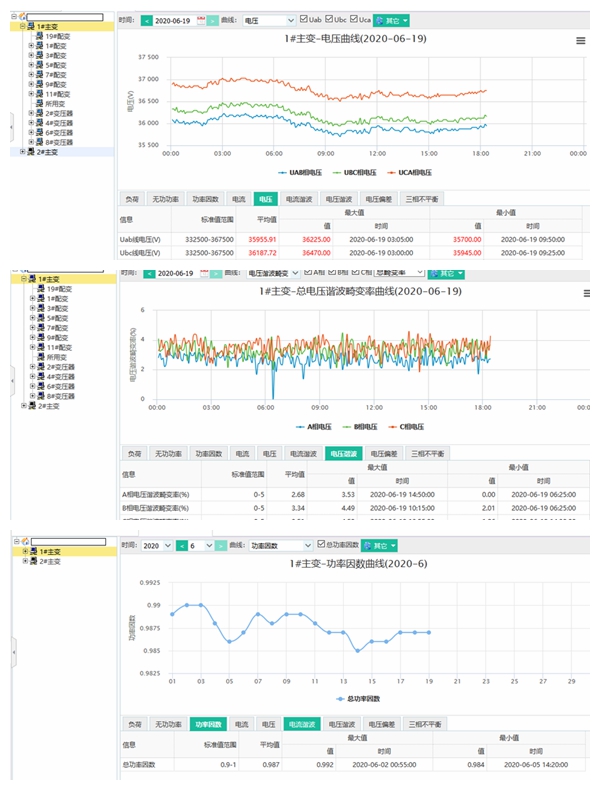Toggle Uab checkbox in voltage toolbar

click(x=304, y=19)
